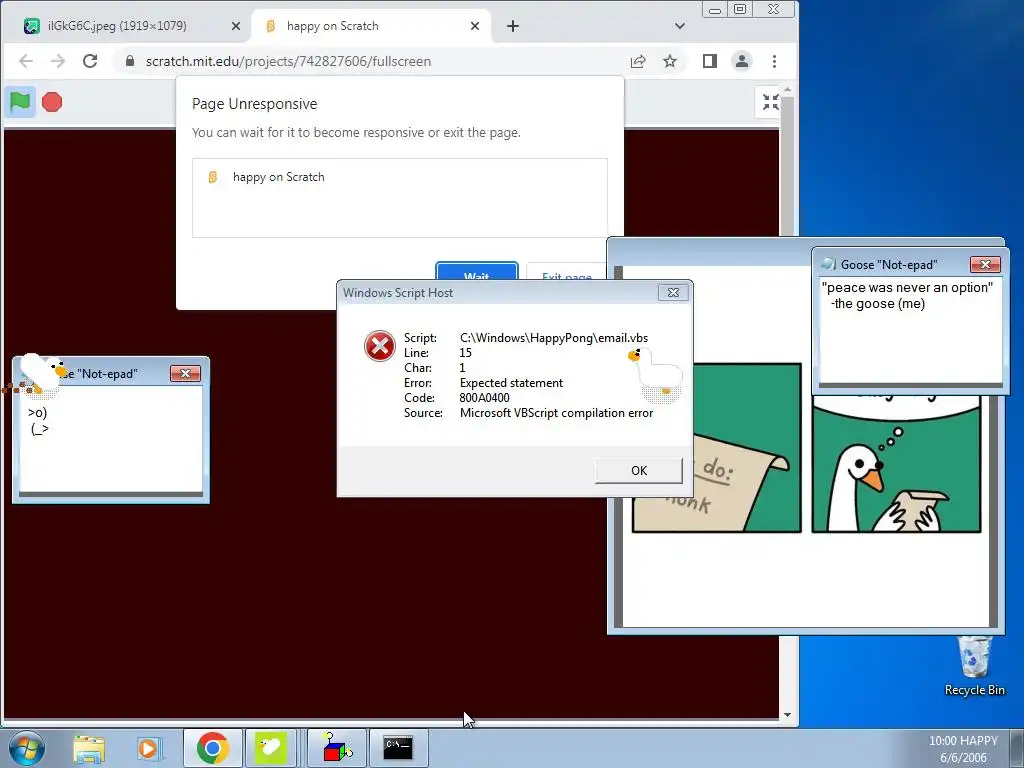Close the left Goose Not-epad window
Screen dimensions: 1024x768
(x=185, y=373)
